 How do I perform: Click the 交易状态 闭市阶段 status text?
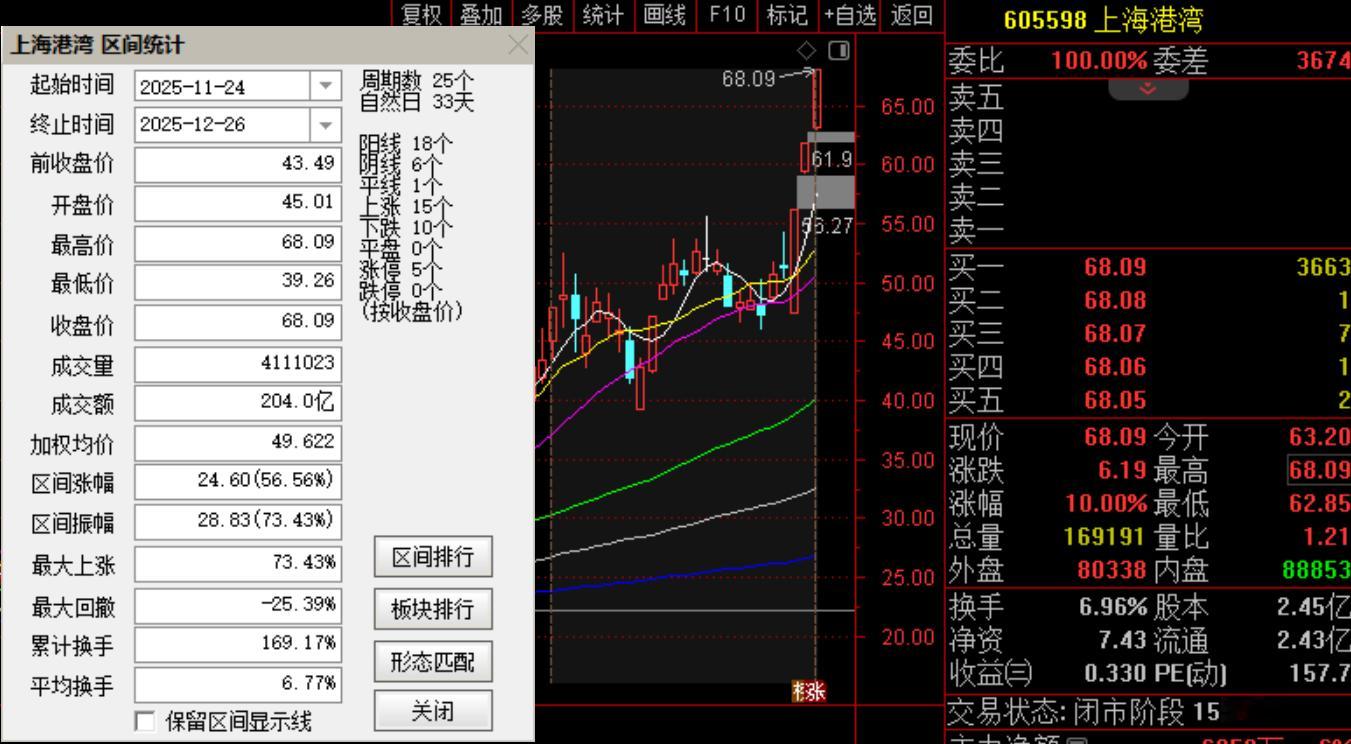click(1083, 713)
